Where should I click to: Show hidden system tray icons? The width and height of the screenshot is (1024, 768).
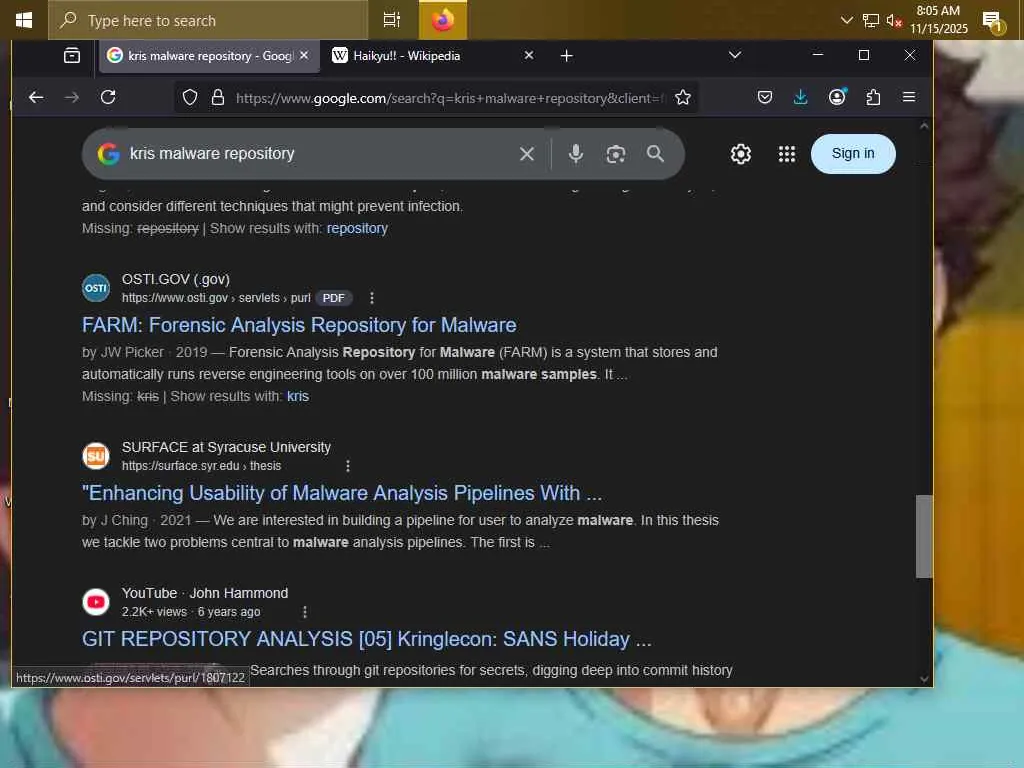point(847,20)
